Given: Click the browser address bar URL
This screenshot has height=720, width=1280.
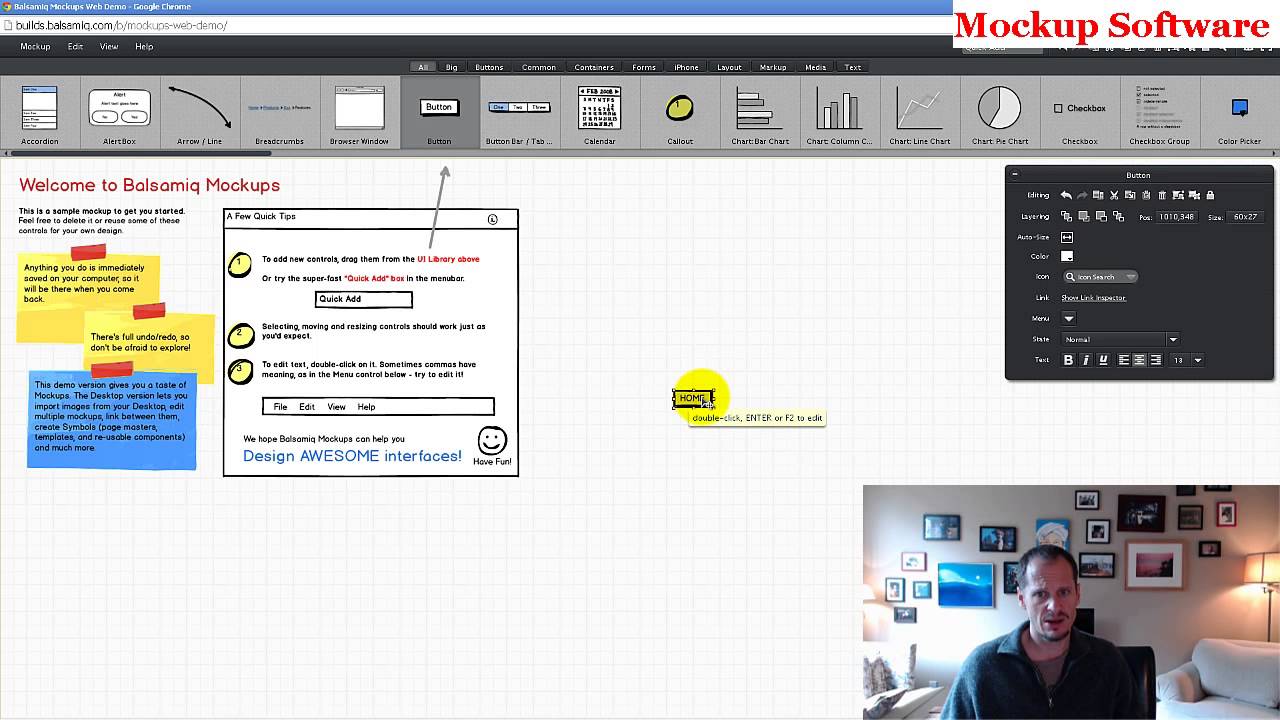Looking at the screenshot, I should tap(121, 25).
